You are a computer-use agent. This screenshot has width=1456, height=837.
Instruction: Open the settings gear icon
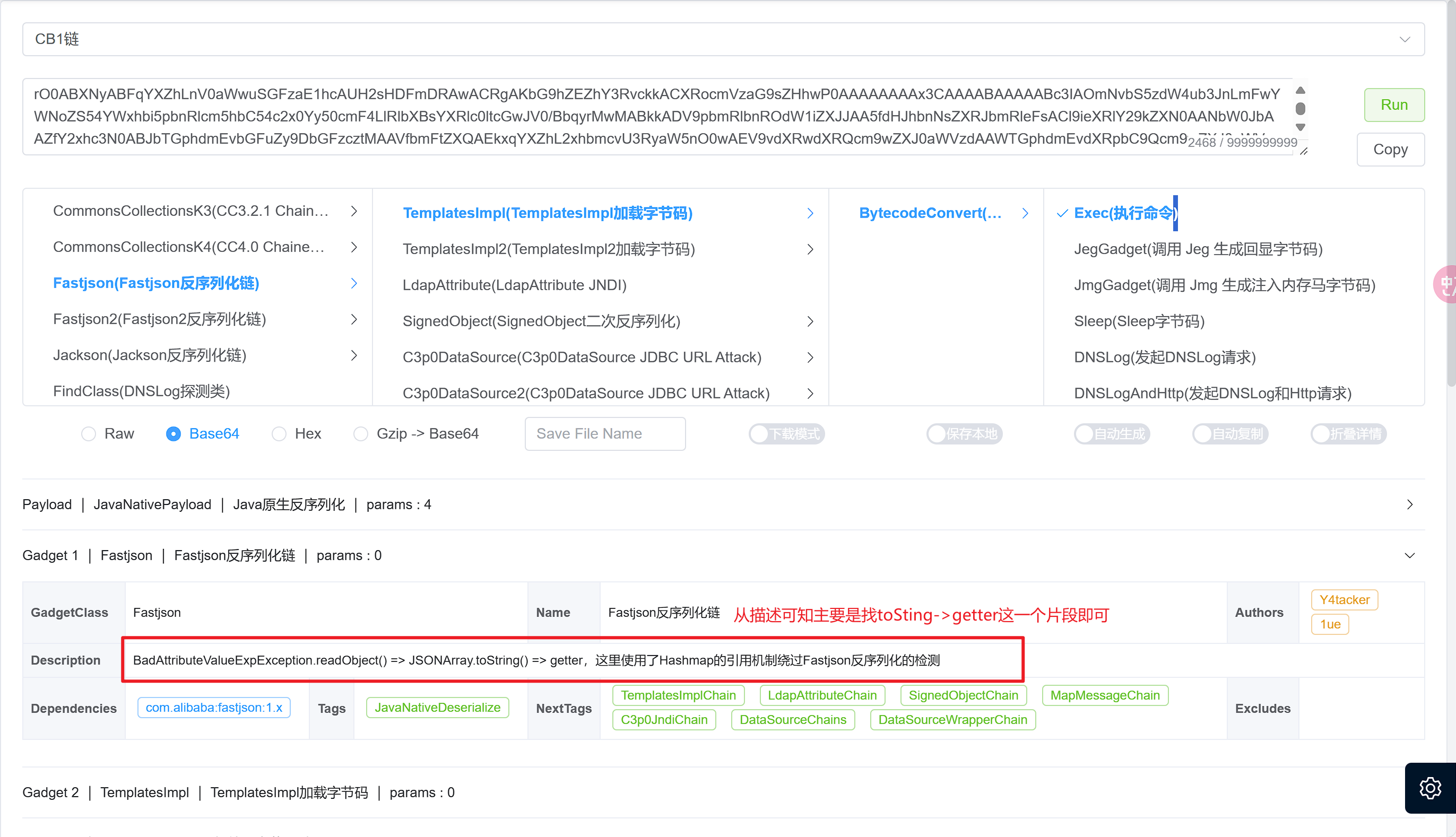pos(1429,788)
